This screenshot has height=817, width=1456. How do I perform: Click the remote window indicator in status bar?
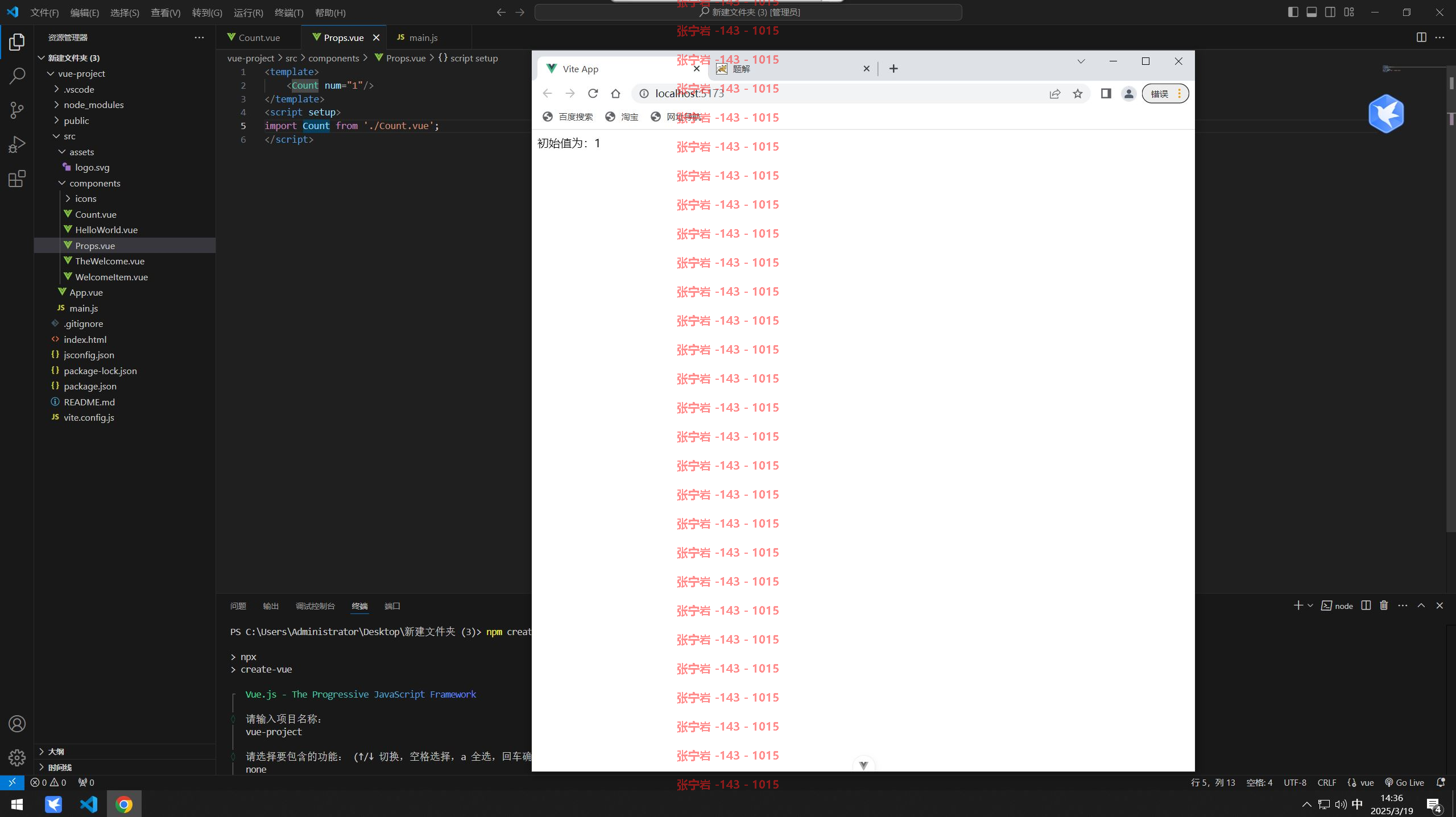(12, 782)
